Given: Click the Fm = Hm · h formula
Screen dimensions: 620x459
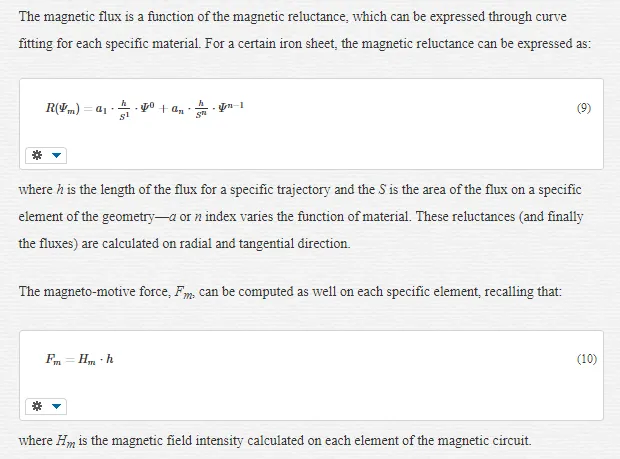Looking at the screenshot, I should [79, 359].
